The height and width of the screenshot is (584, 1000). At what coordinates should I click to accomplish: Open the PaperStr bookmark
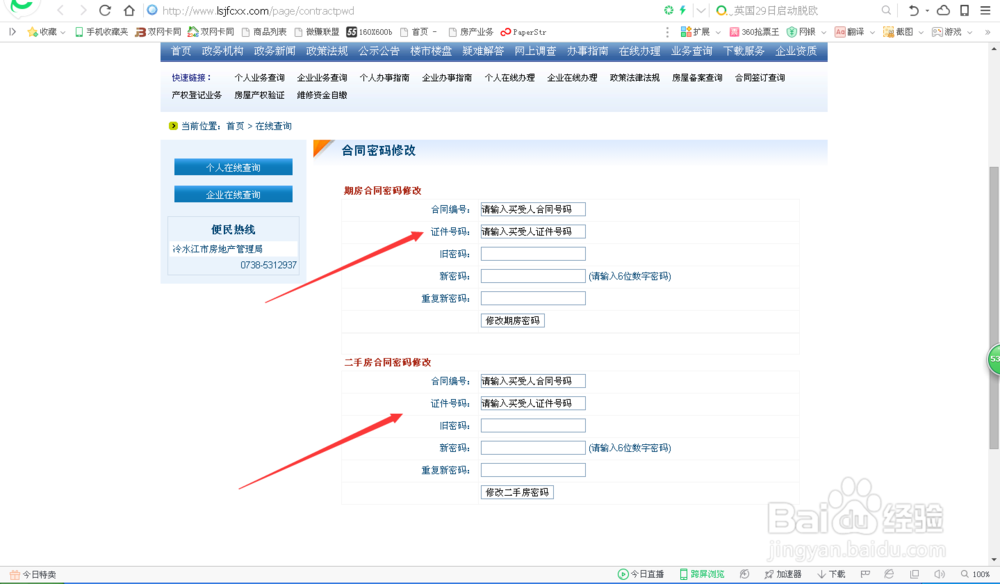pyautogui.click(x=524, y=32)
